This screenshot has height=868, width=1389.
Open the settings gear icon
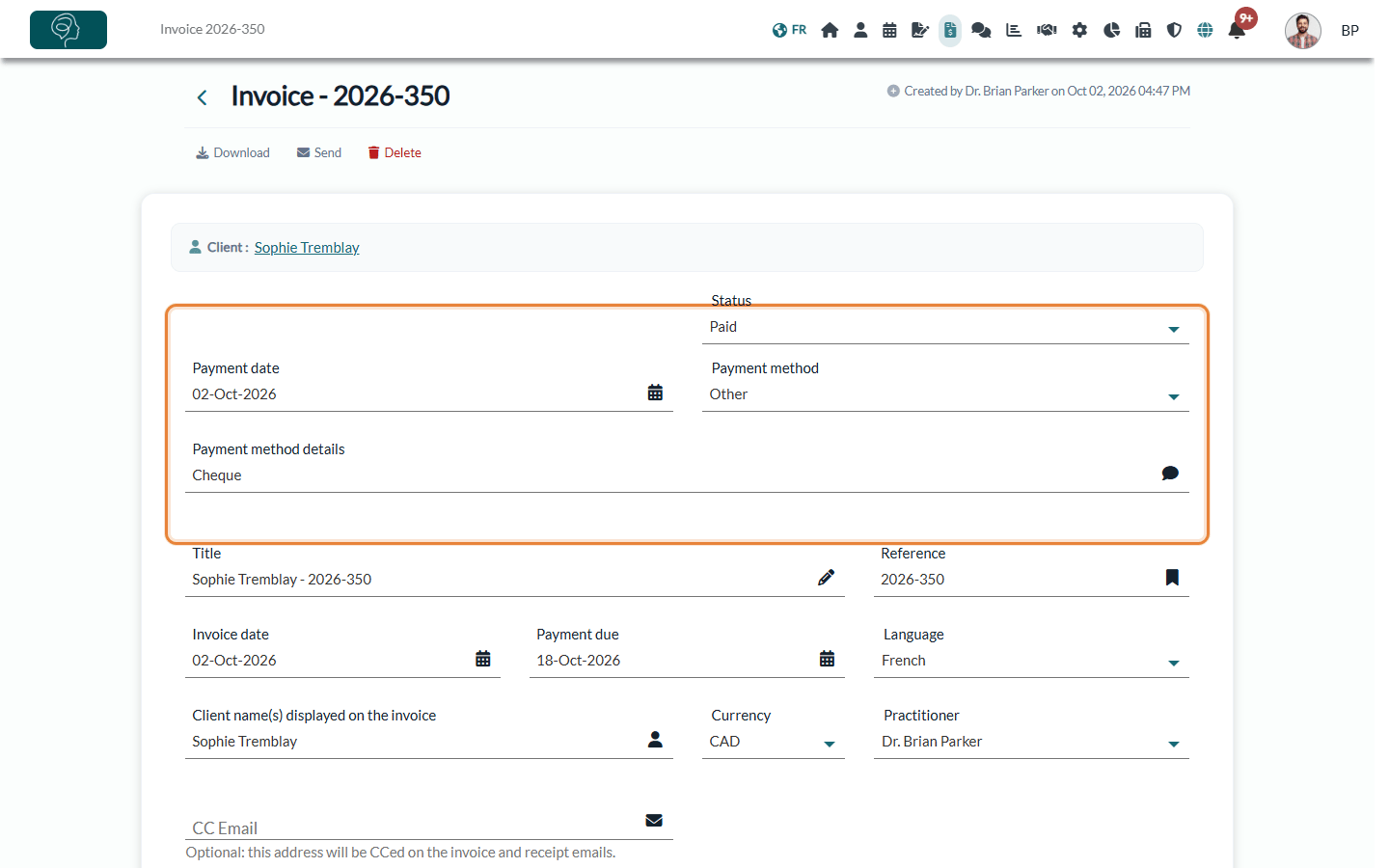click(1079, 30)
